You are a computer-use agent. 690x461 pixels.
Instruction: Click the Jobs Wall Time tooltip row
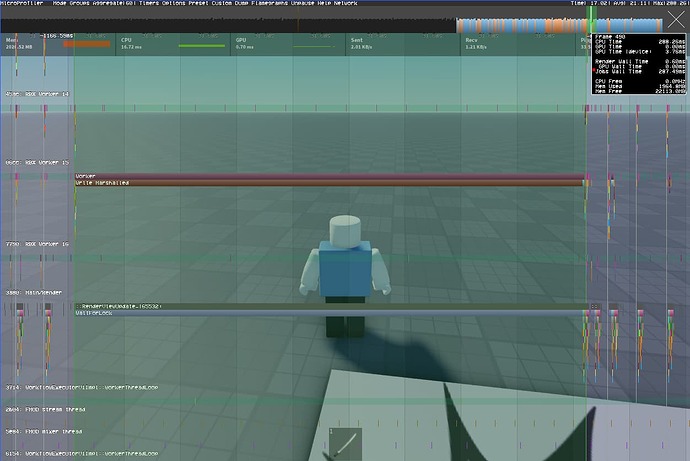coord(639,71)
